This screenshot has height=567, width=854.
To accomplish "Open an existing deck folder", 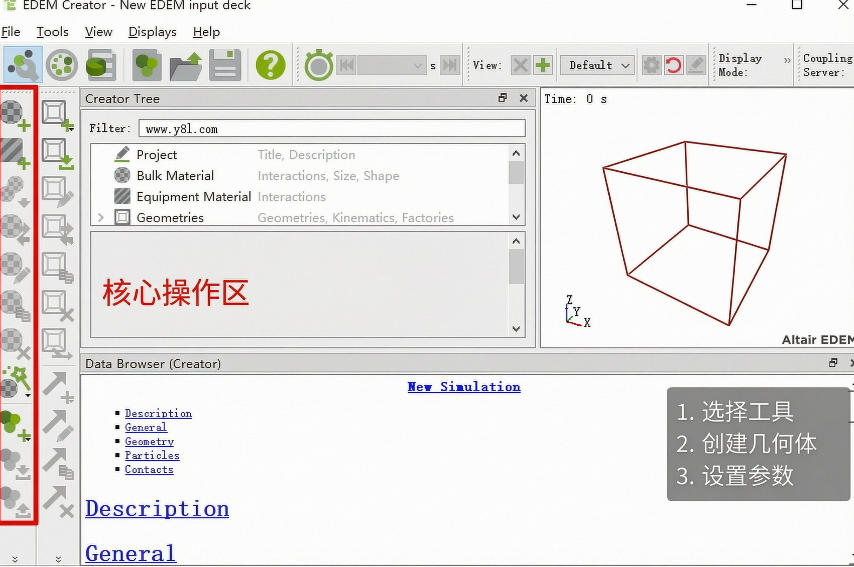I will click(x=186, y=66).
